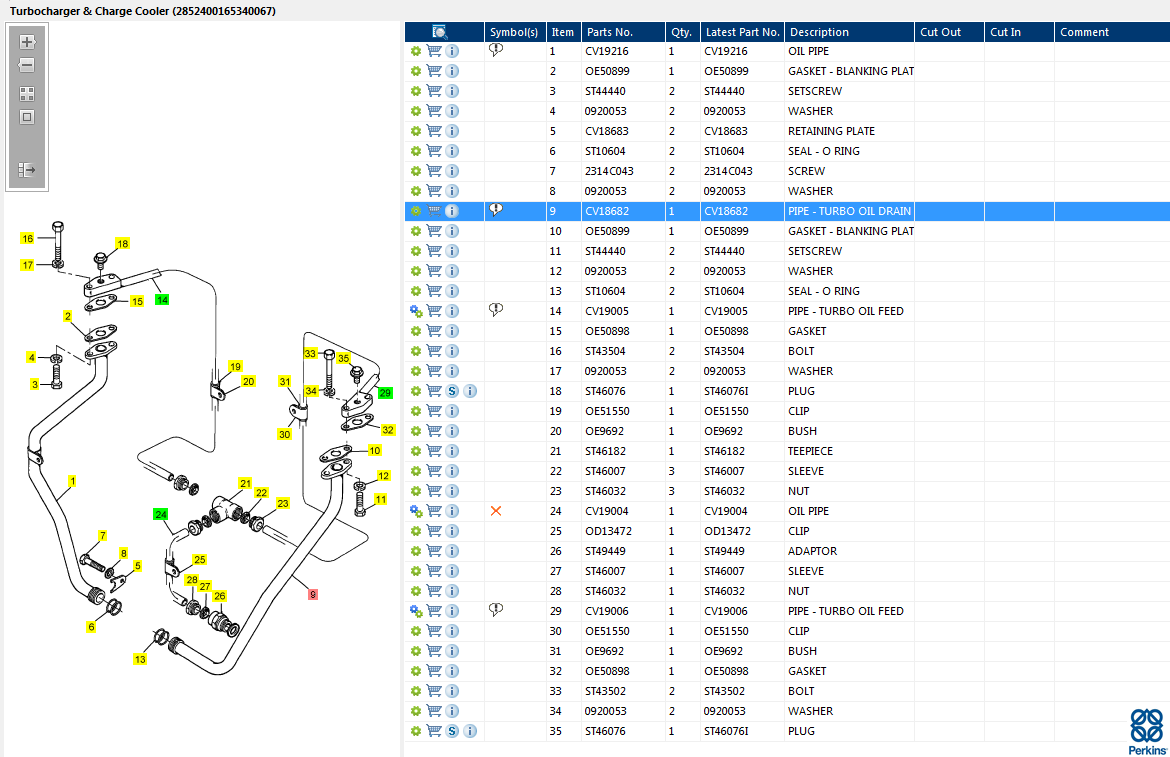The height and width of the screenshot is (757, 1170).
Task: Add item 7 SCREW 2314C043 to cart
Action: [x=434, y=171]
